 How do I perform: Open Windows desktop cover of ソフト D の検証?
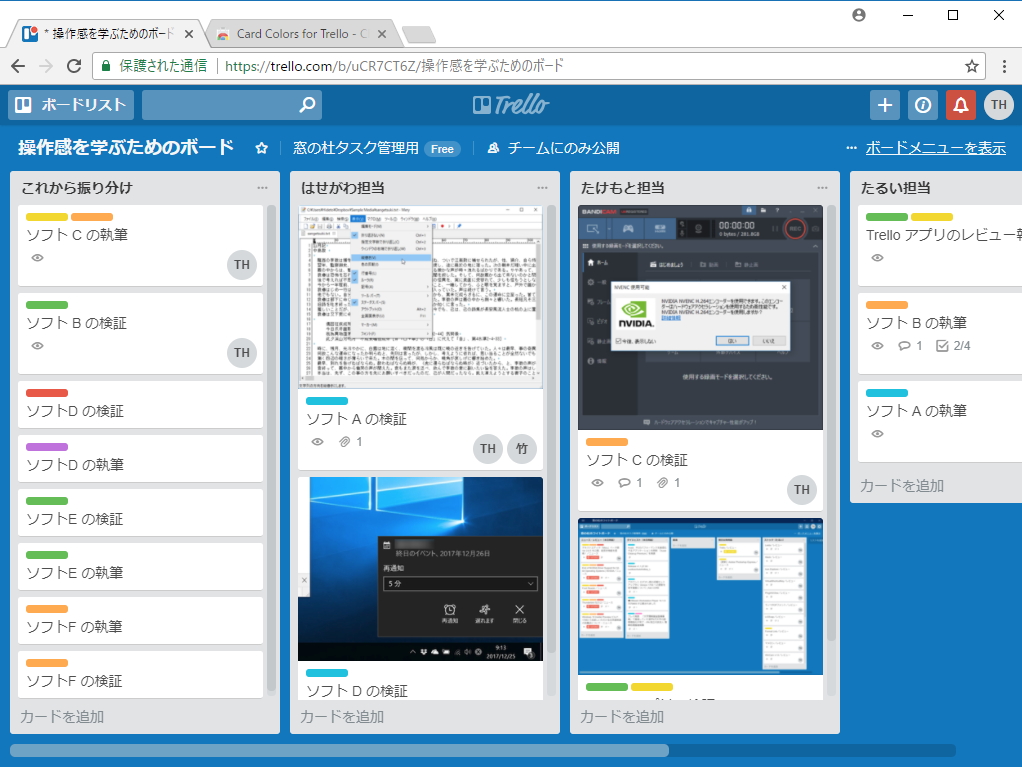[420, 569]
